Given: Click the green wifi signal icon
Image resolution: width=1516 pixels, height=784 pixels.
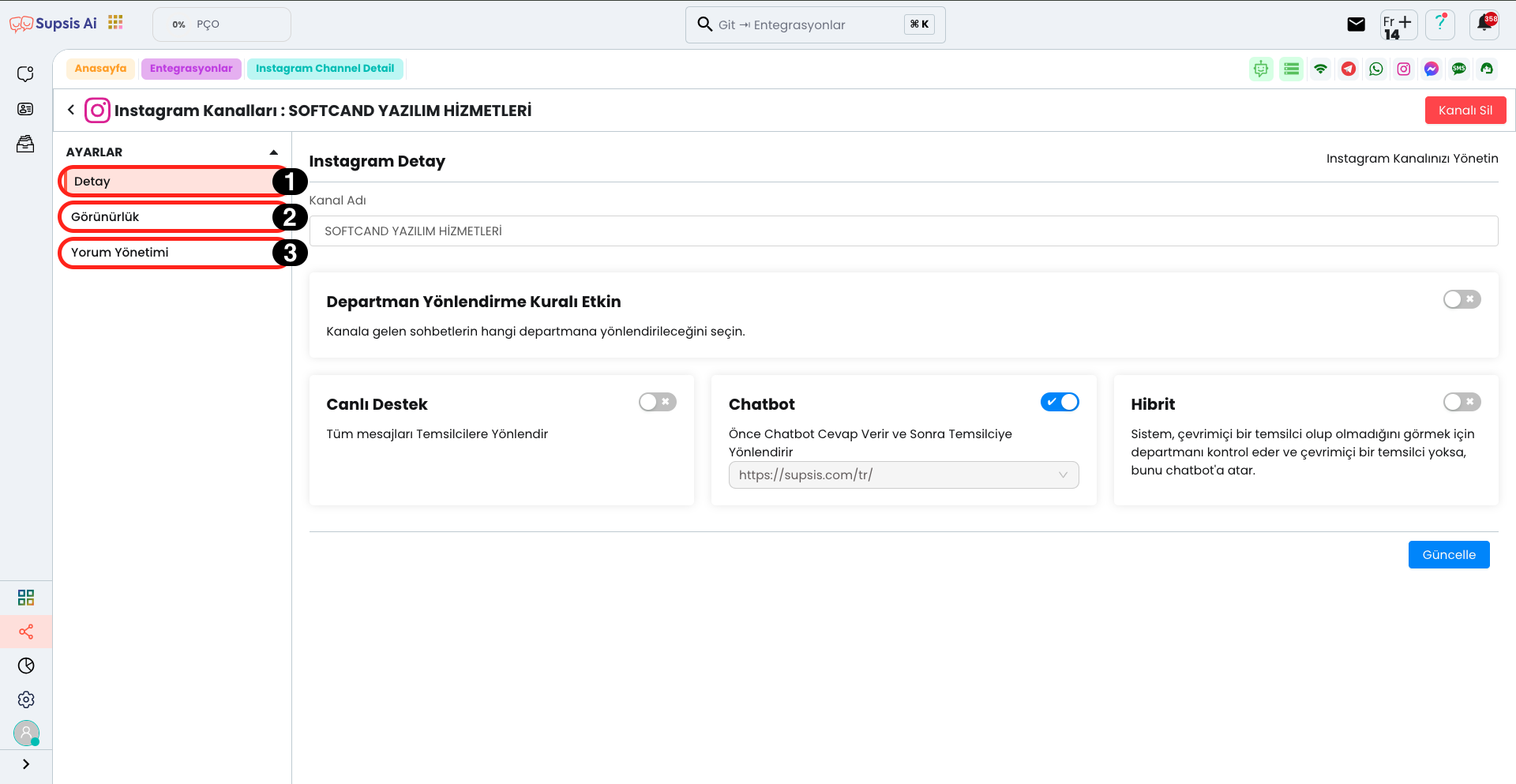Looking at the screenshot, I should (x=1320, y=69).
